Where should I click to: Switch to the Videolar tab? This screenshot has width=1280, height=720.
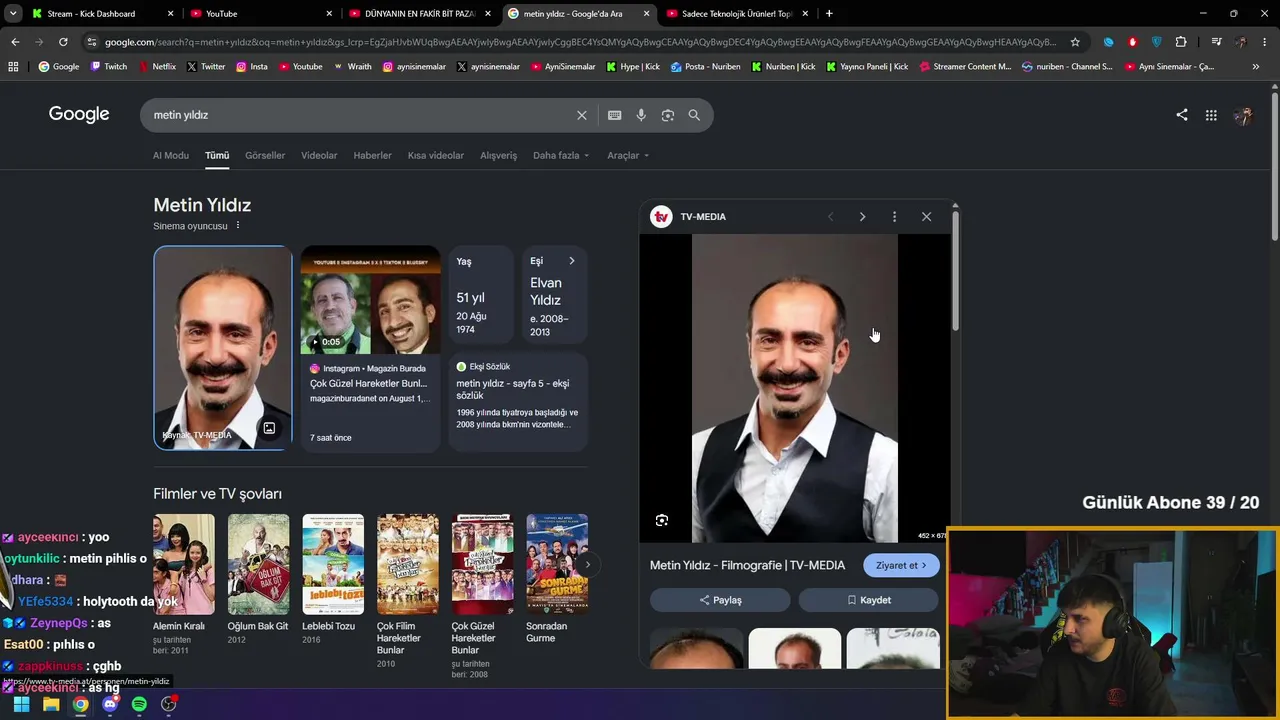(319, 155)
